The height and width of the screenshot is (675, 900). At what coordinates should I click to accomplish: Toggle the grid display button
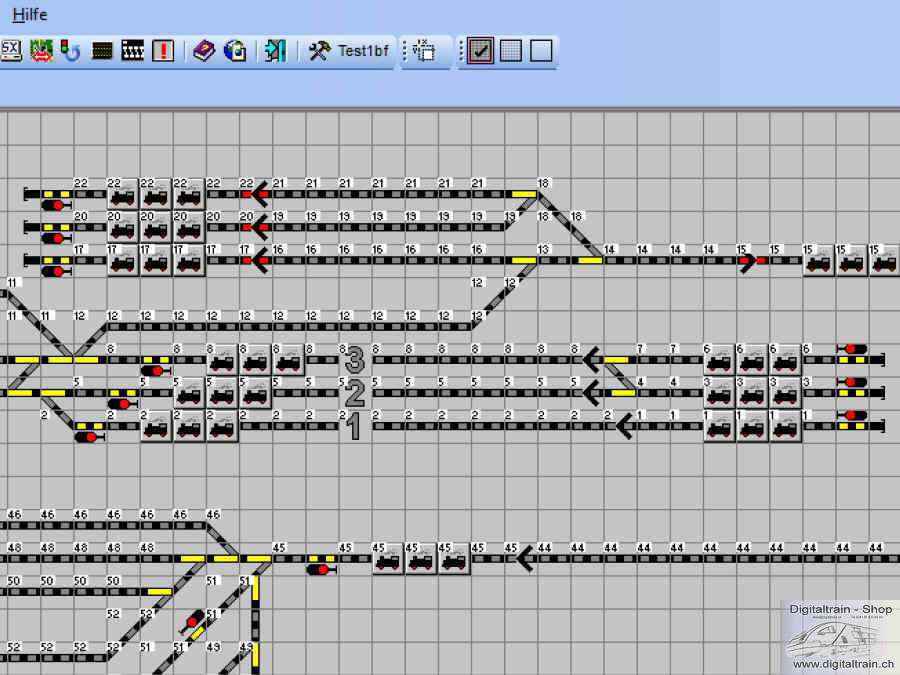[x=511, y=51]
